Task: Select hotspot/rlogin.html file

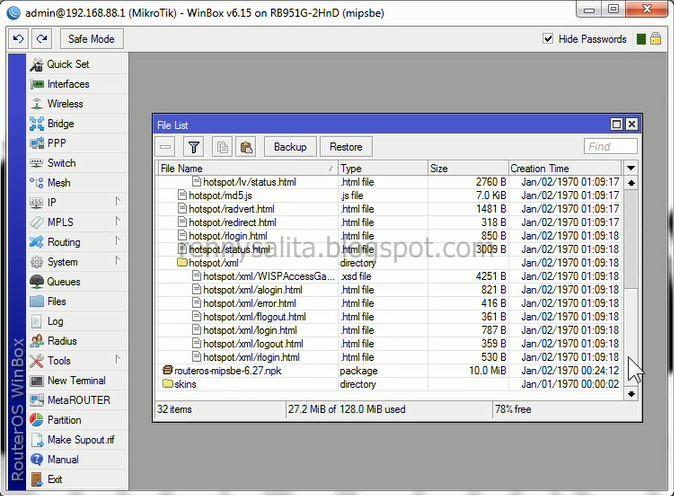Action: coord(390,236)
